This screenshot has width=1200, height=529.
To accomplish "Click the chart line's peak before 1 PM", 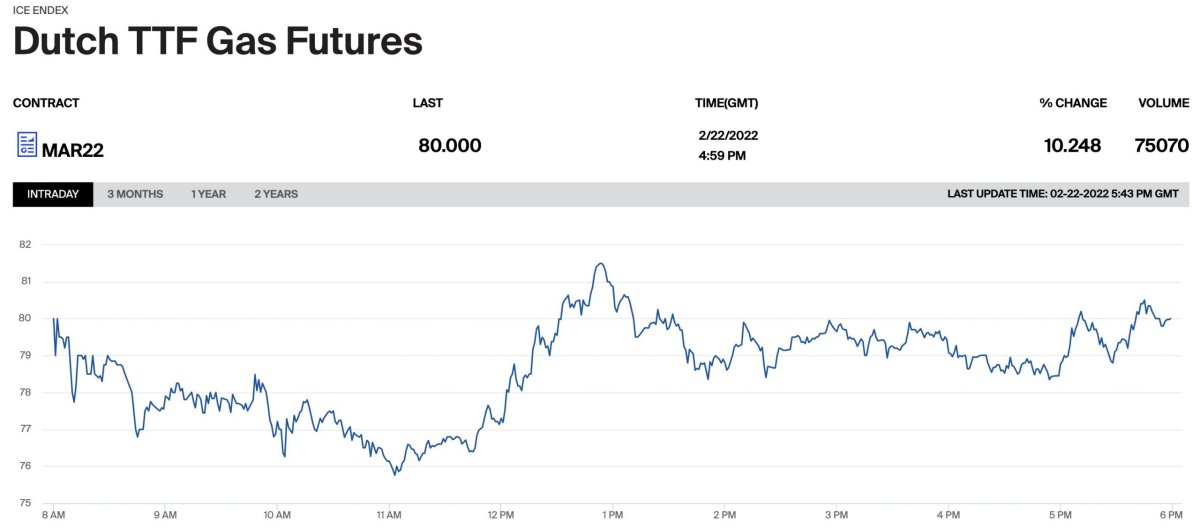I will click(x=599, y=264).
